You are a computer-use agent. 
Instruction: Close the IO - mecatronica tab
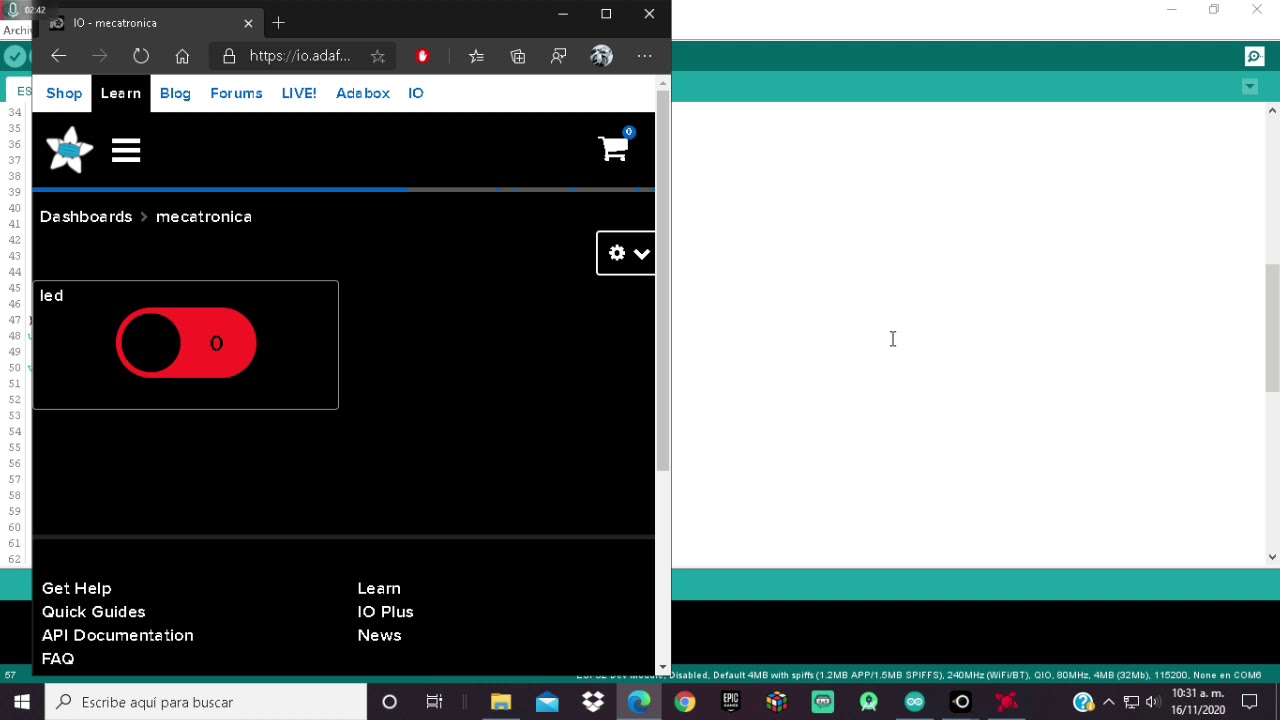(x=248, y=23)
